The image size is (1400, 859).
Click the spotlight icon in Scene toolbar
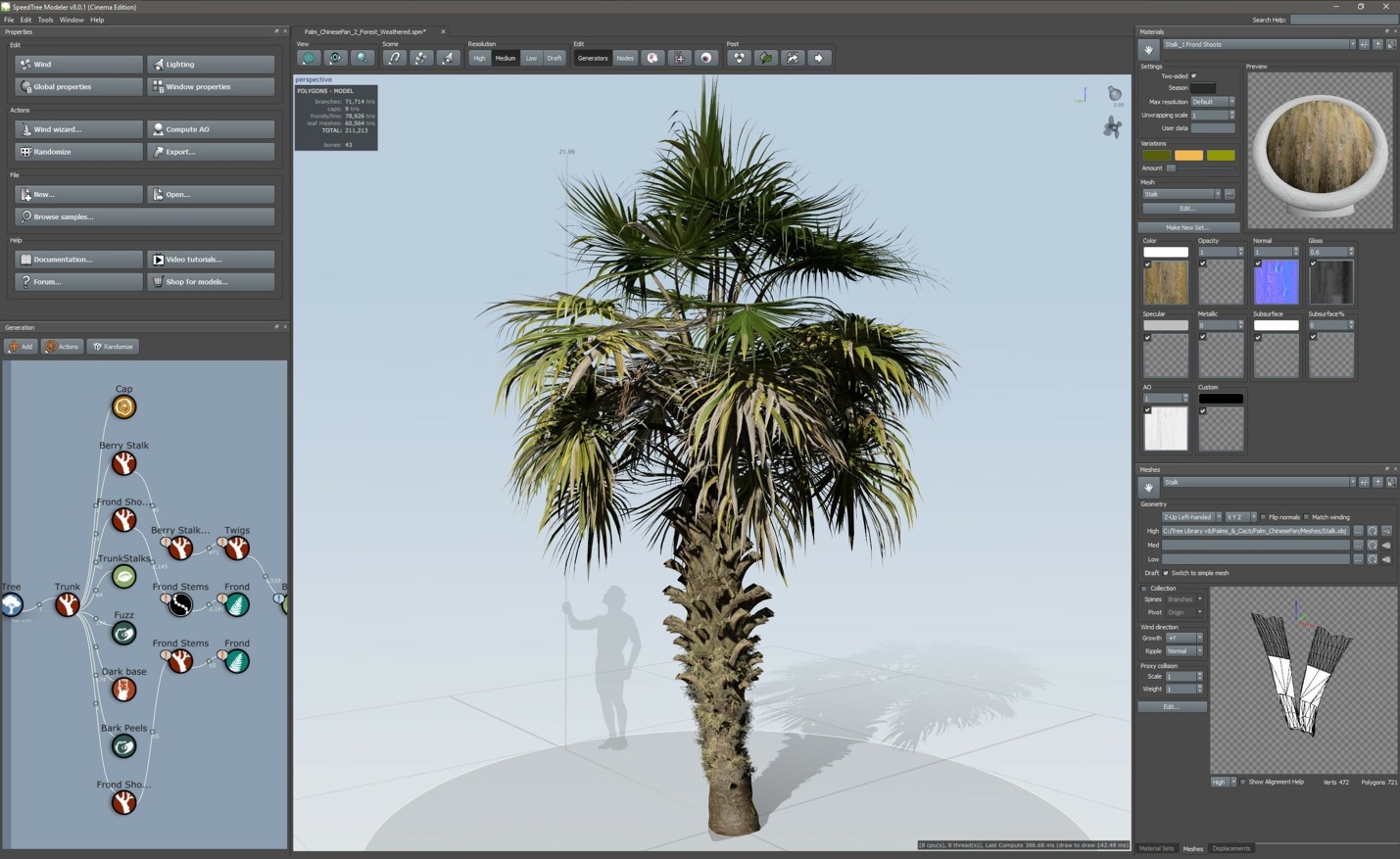click(448, 58)
